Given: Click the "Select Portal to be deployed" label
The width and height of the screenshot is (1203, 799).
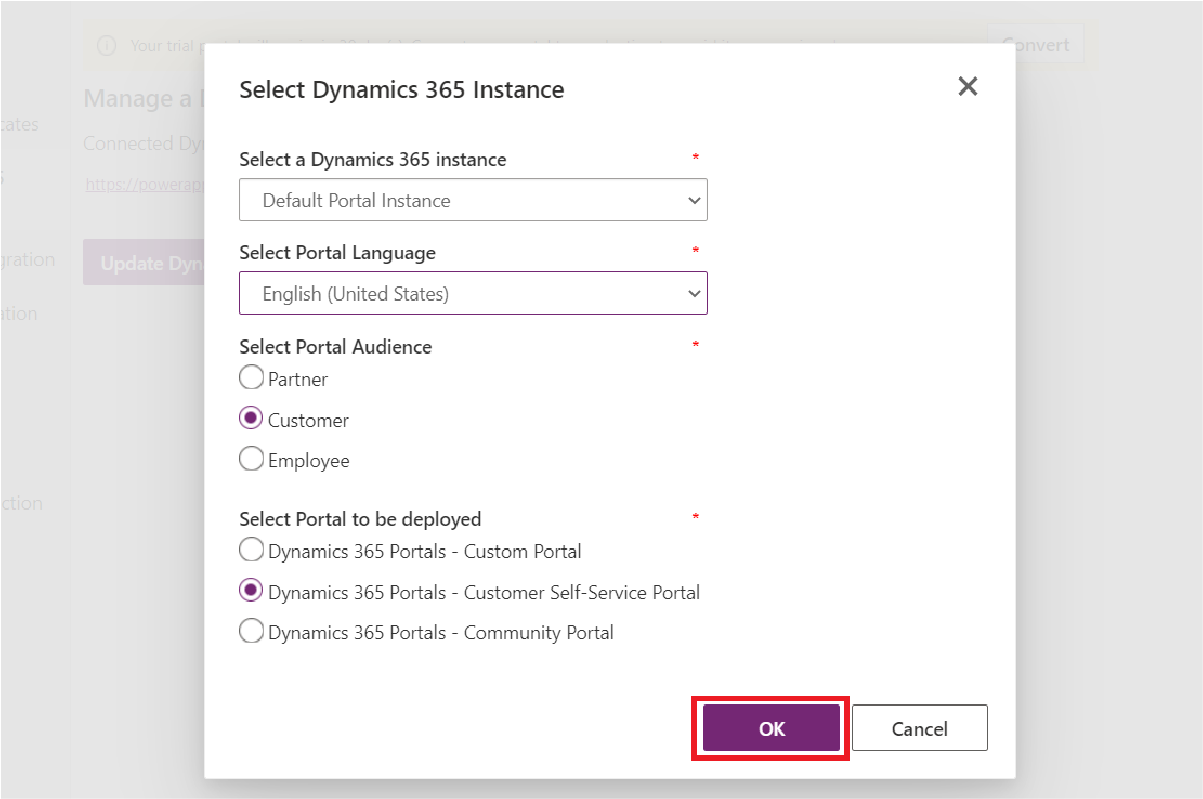Looking at the screenshot, I should click(360, 519).
